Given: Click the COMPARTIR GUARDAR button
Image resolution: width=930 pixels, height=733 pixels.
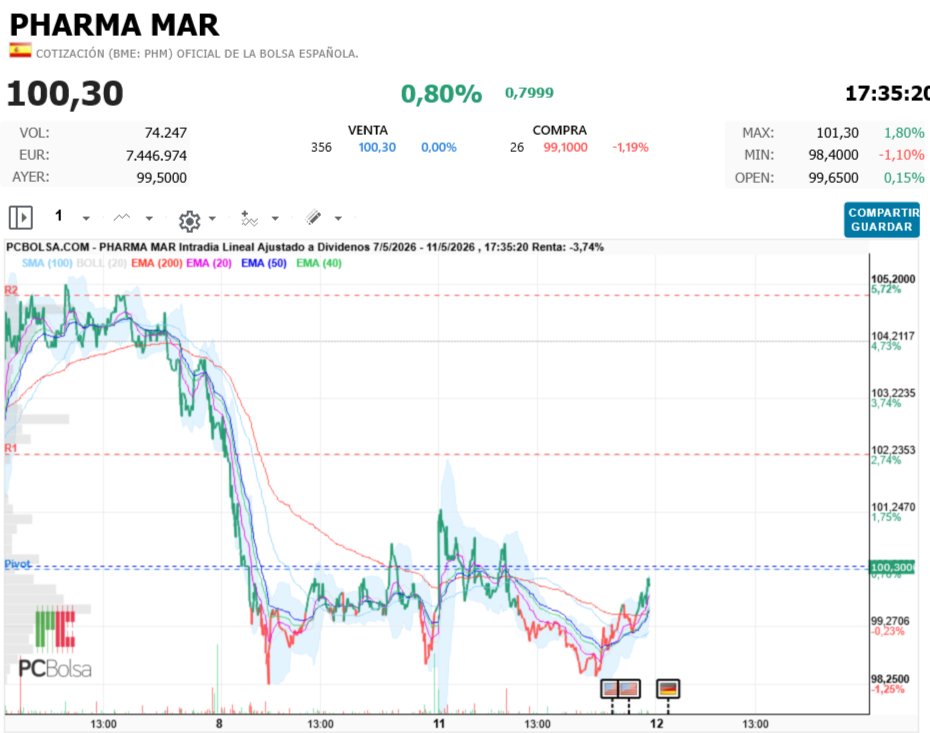Looking at the screenshot, I should coord(882,219).
